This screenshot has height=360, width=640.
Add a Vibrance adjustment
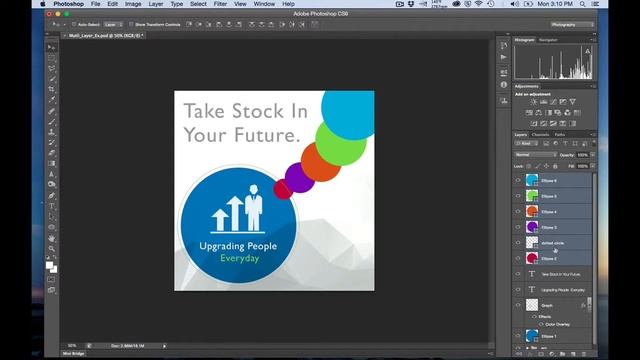click(573, 102)
